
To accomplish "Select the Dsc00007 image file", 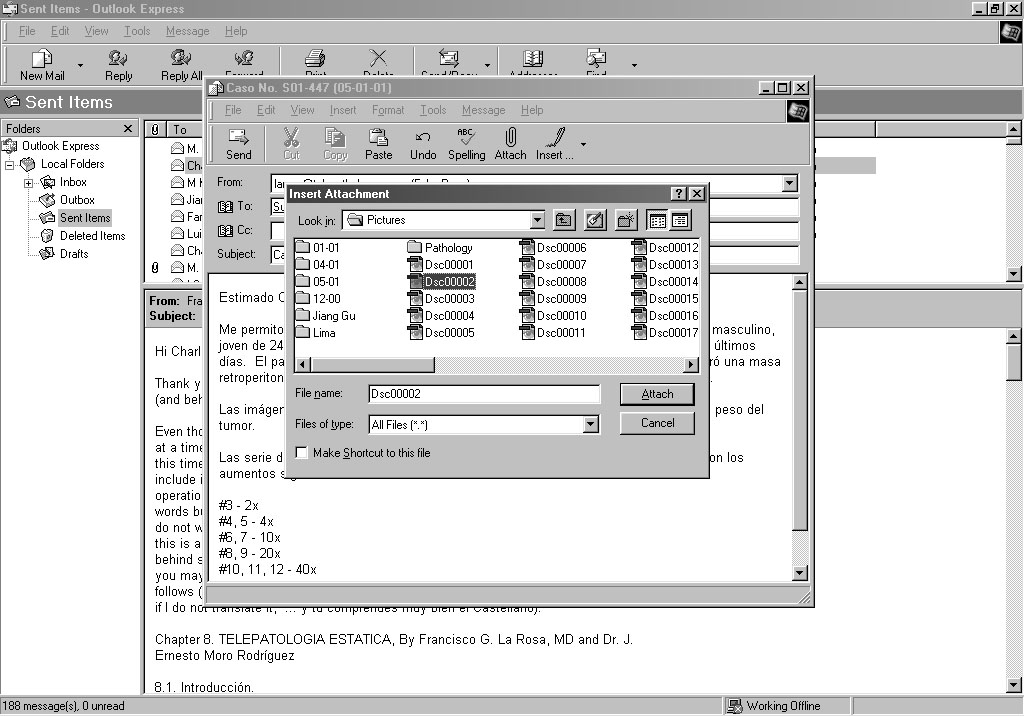I will click(561, 265).
